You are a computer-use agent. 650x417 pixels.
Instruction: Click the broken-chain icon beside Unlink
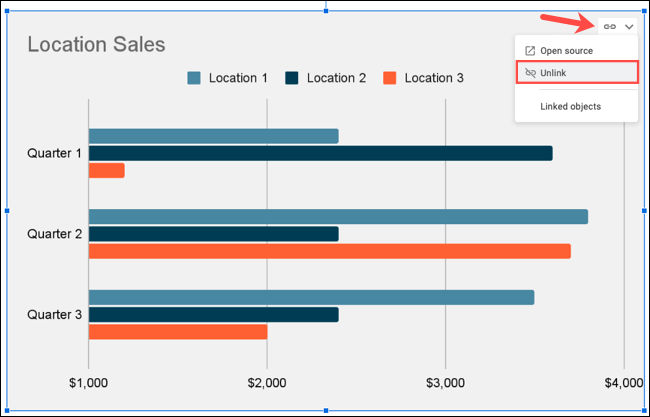point(530,73)
